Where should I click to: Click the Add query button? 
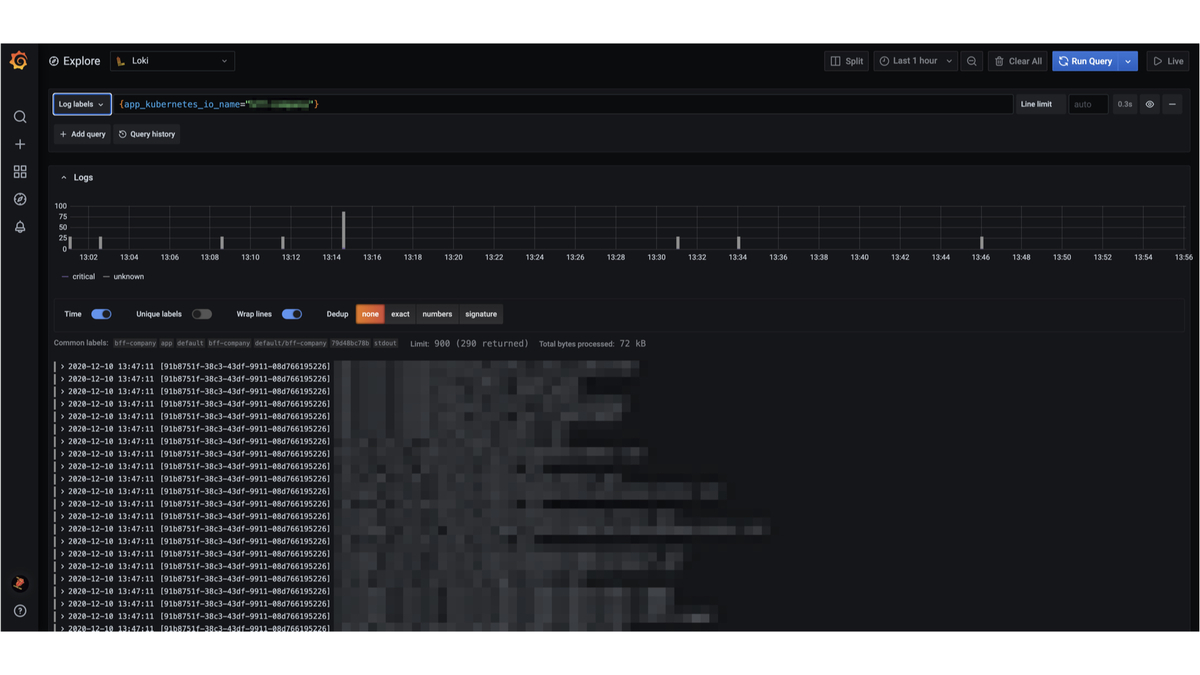[82, 134]
